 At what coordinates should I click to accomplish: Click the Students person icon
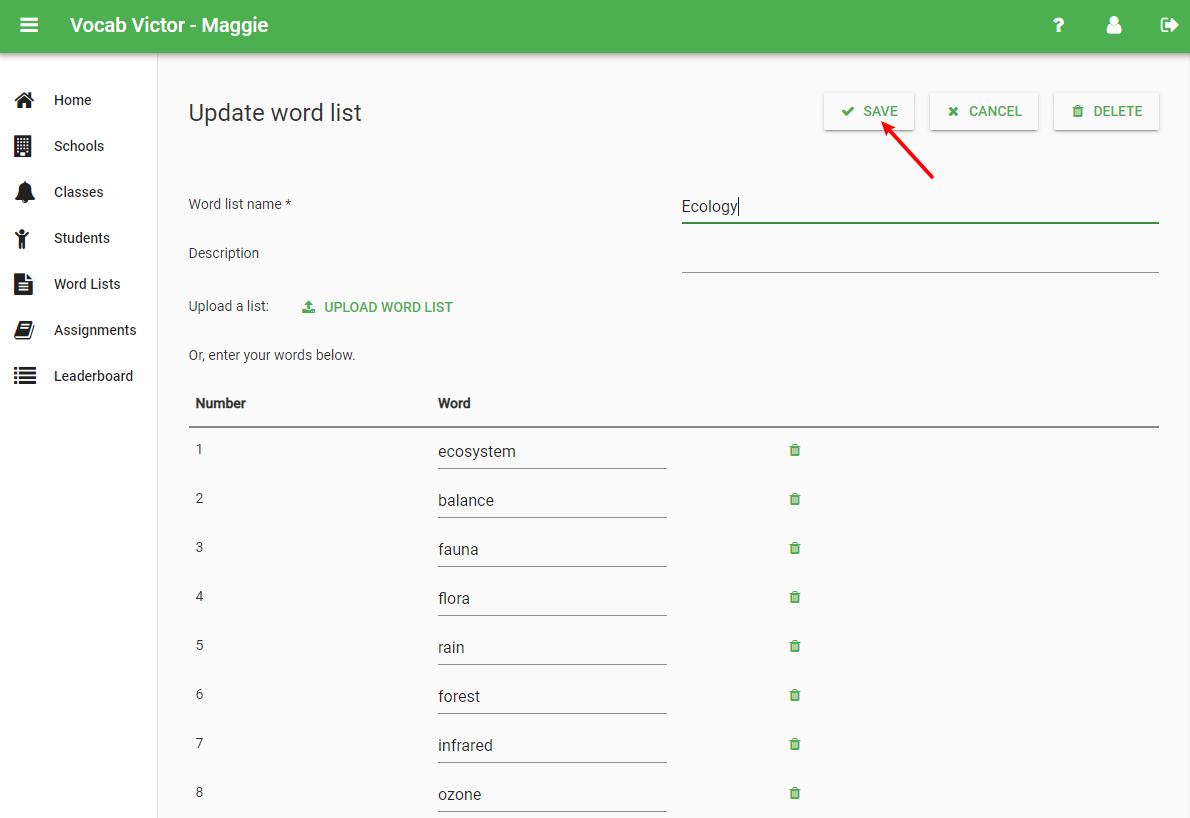click(x=22, y=238)
